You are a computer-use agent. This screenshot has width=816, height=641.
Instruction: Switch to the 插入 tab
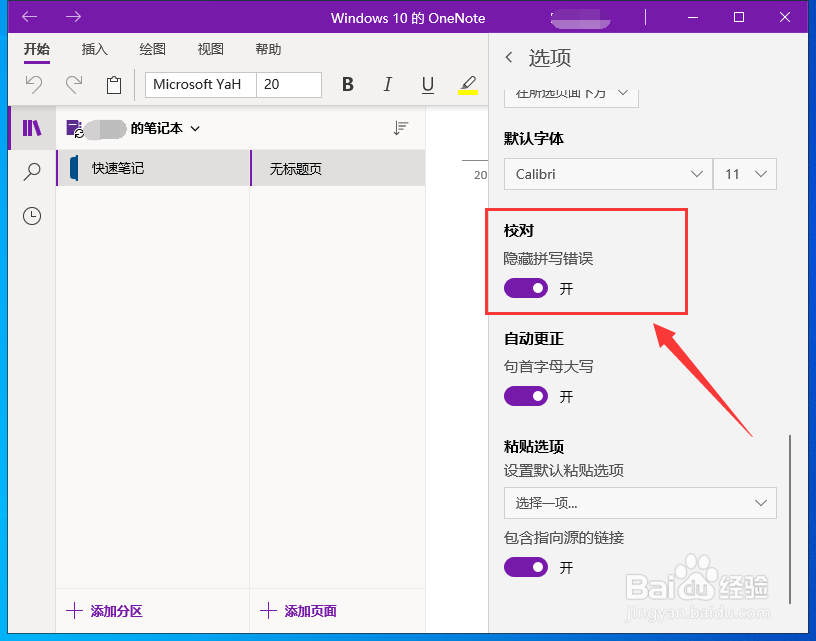pos(95,49)
